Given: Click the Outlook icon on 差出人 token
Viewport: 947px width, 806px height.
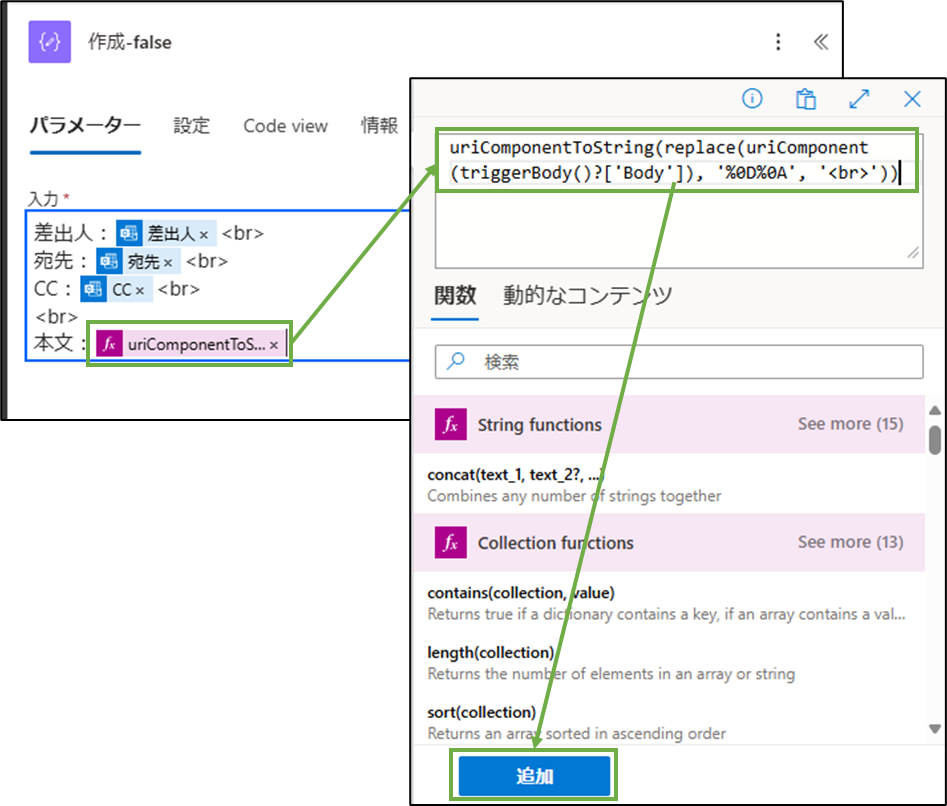Looking at the screenshot, I should pyautogui.click(x=129, y=233).
